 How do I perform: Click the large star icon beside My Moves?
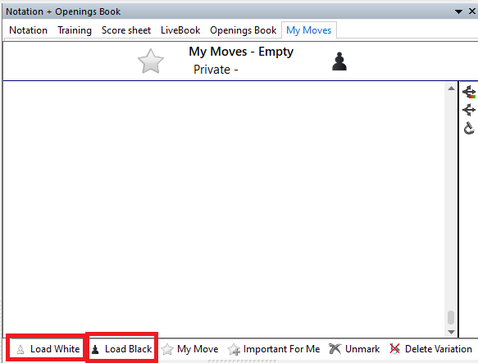tap(151, 61)
